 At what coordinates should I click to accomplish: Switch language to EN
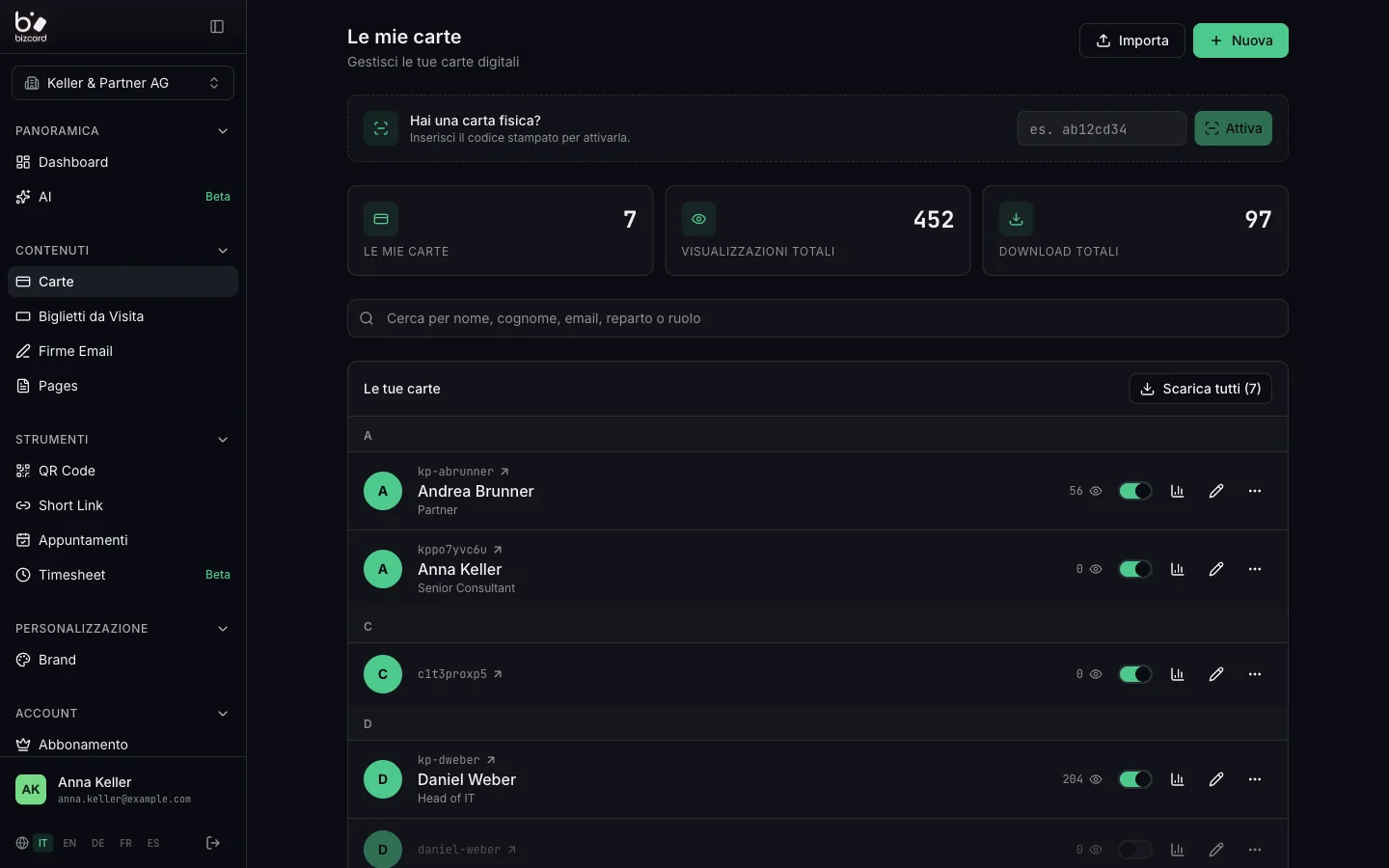click(69, 843)
